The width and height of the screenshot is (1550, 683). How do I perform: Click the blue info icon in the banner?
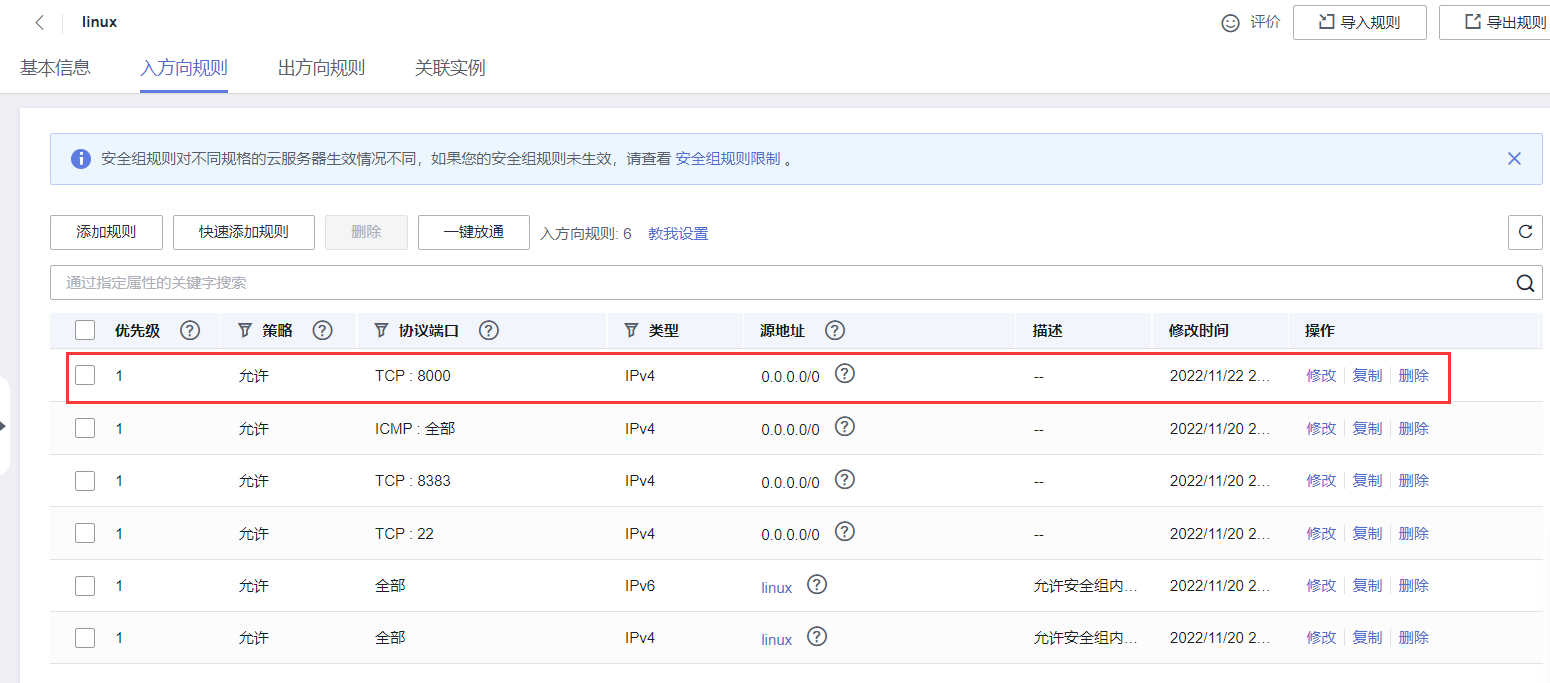[x=81, y=159]
